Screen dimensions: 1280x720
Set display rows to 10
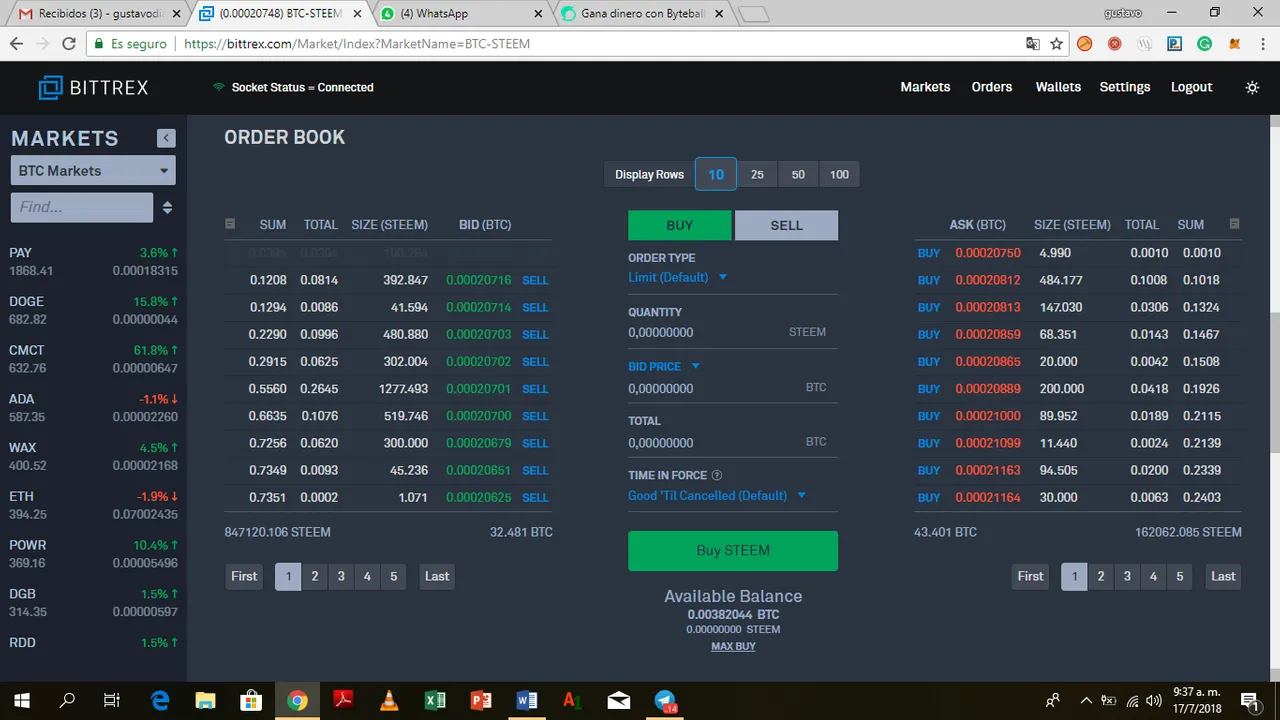coord(716,174)
